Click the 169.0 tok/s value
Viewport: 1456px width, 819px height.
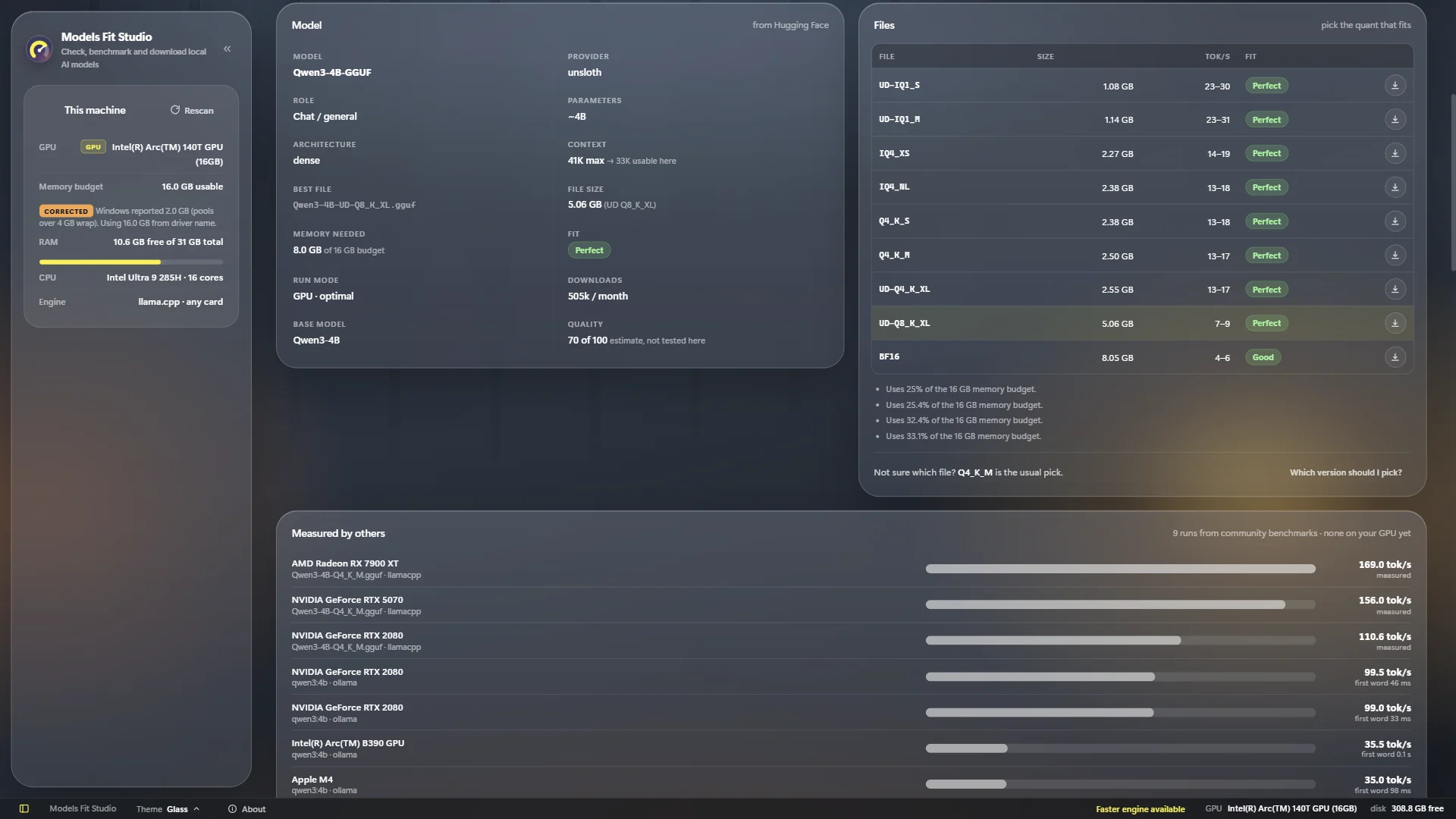(1385, 565)
